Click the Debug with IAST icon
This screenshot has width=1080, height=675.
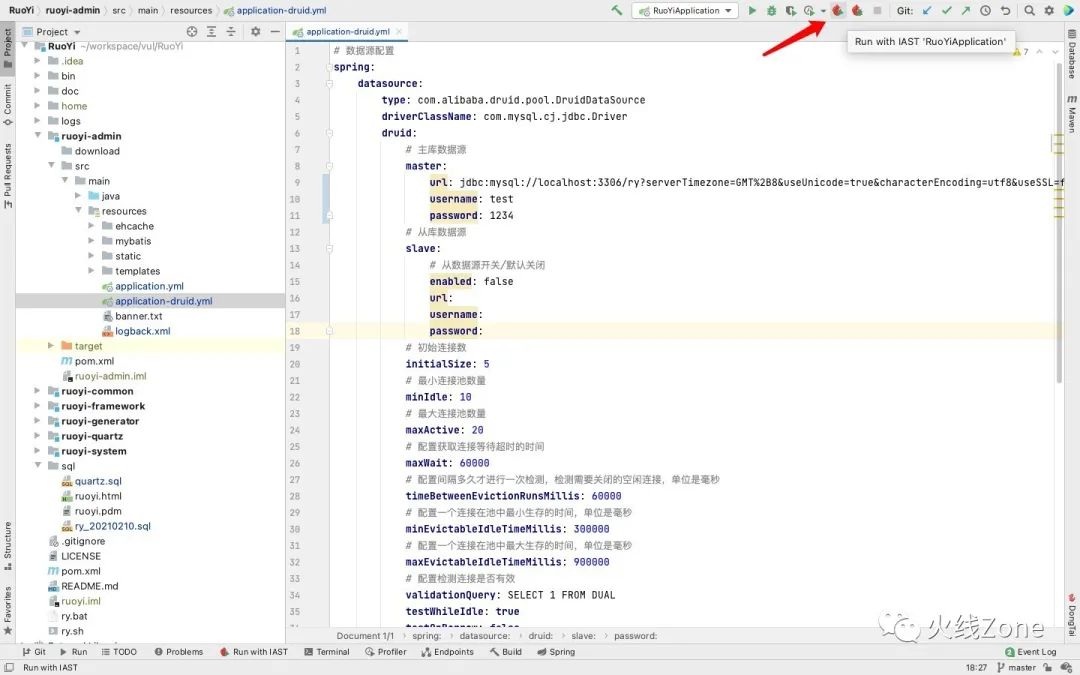(858, 10)
